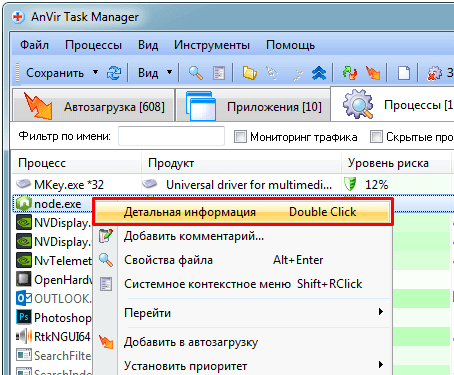The width and height of the screenshot is (454, 375).
Task: Click the green-red arrows restart toolbar icon
Action: 350,73
